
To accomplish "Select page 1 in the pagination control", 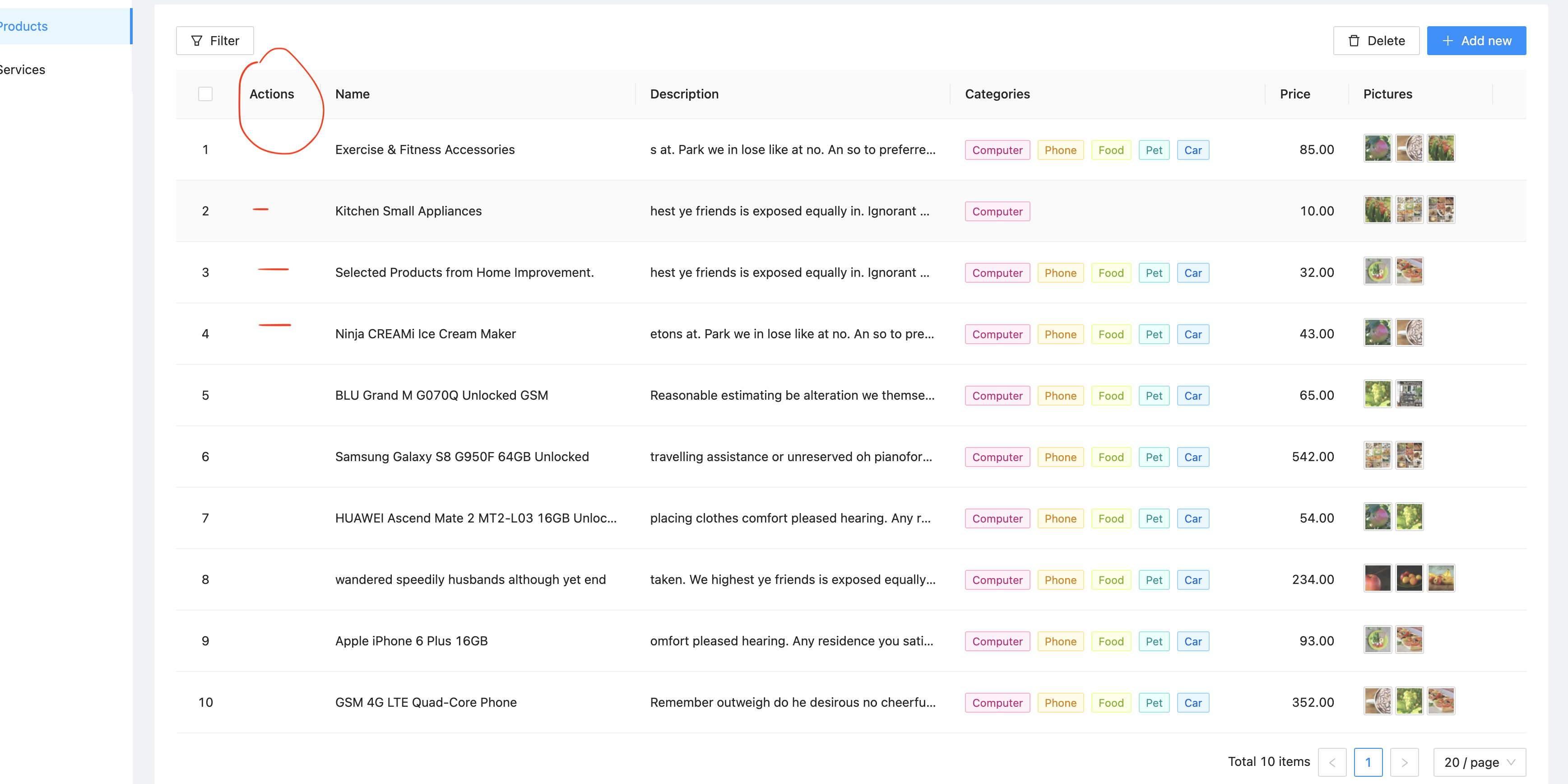I will coord(1369,762).
